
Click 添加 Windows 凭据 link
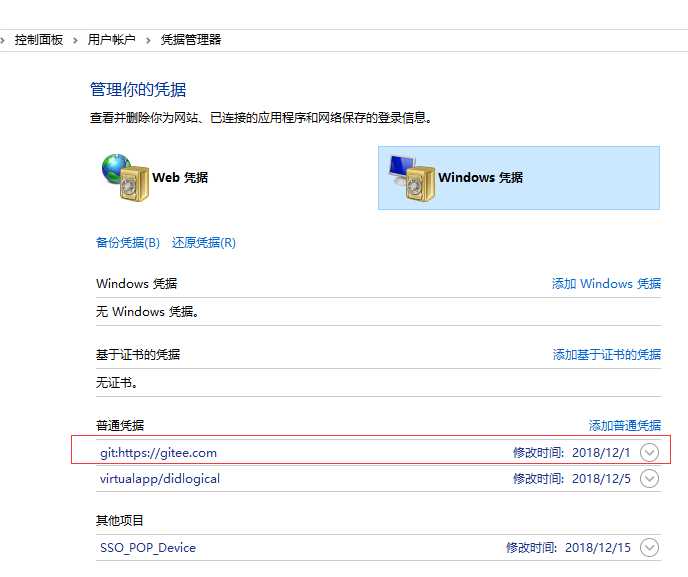[606, 283]
